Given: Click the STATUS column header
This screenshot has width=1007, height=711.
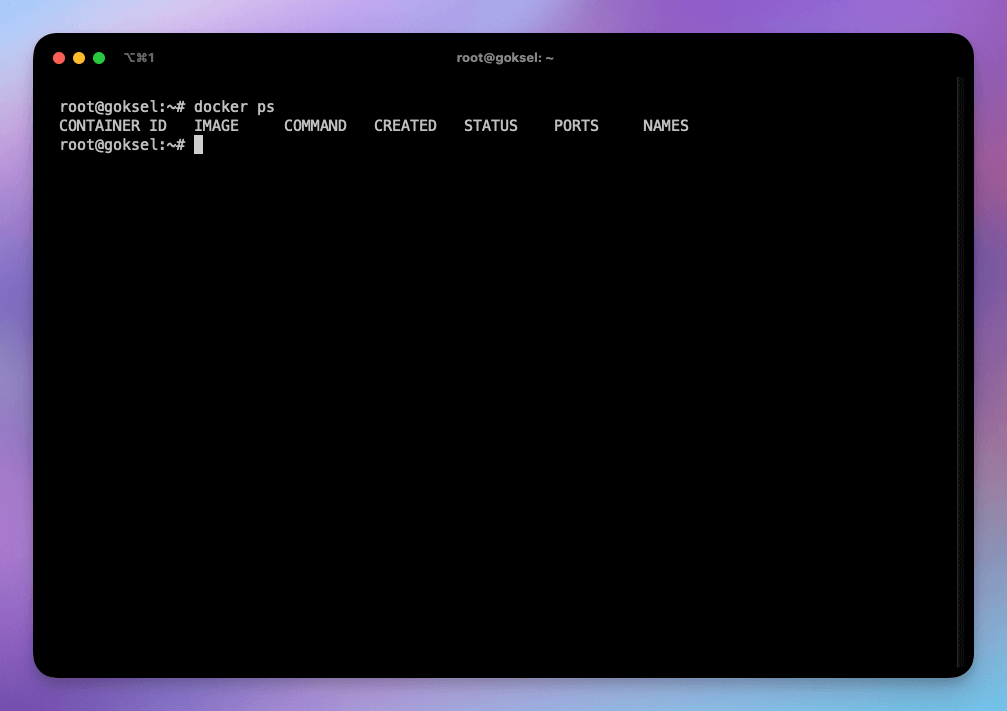Looking at the screenshot, I should (x=491, y=126).
